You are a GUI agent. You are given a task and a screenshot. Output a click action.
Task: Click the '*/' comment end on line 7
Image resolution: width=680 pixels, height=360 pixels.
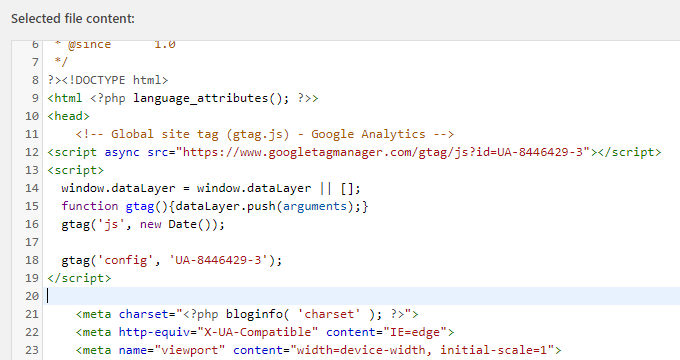pyautogui.click(x=61, y=62)
